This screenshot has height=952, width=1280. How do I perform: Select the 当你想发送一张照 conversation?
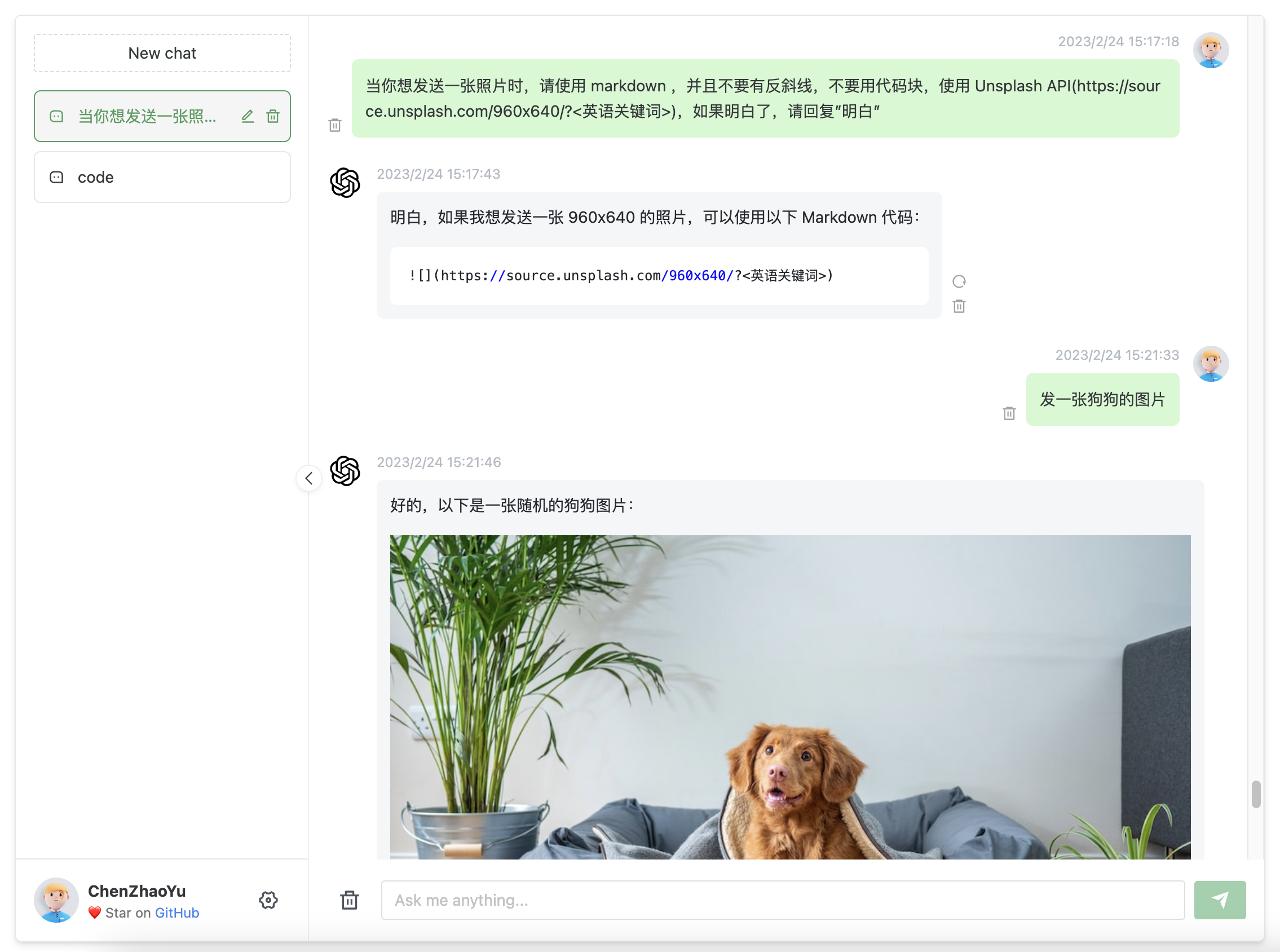148,116
